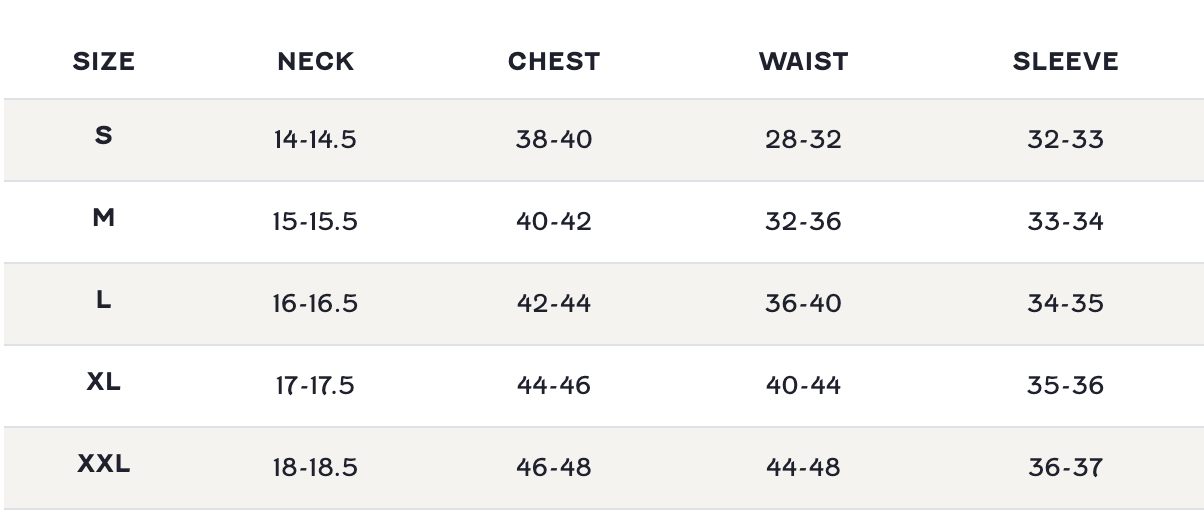The image size is (1204, 512).
Task: Click the WAIST column header
Action: coord(803,62)
